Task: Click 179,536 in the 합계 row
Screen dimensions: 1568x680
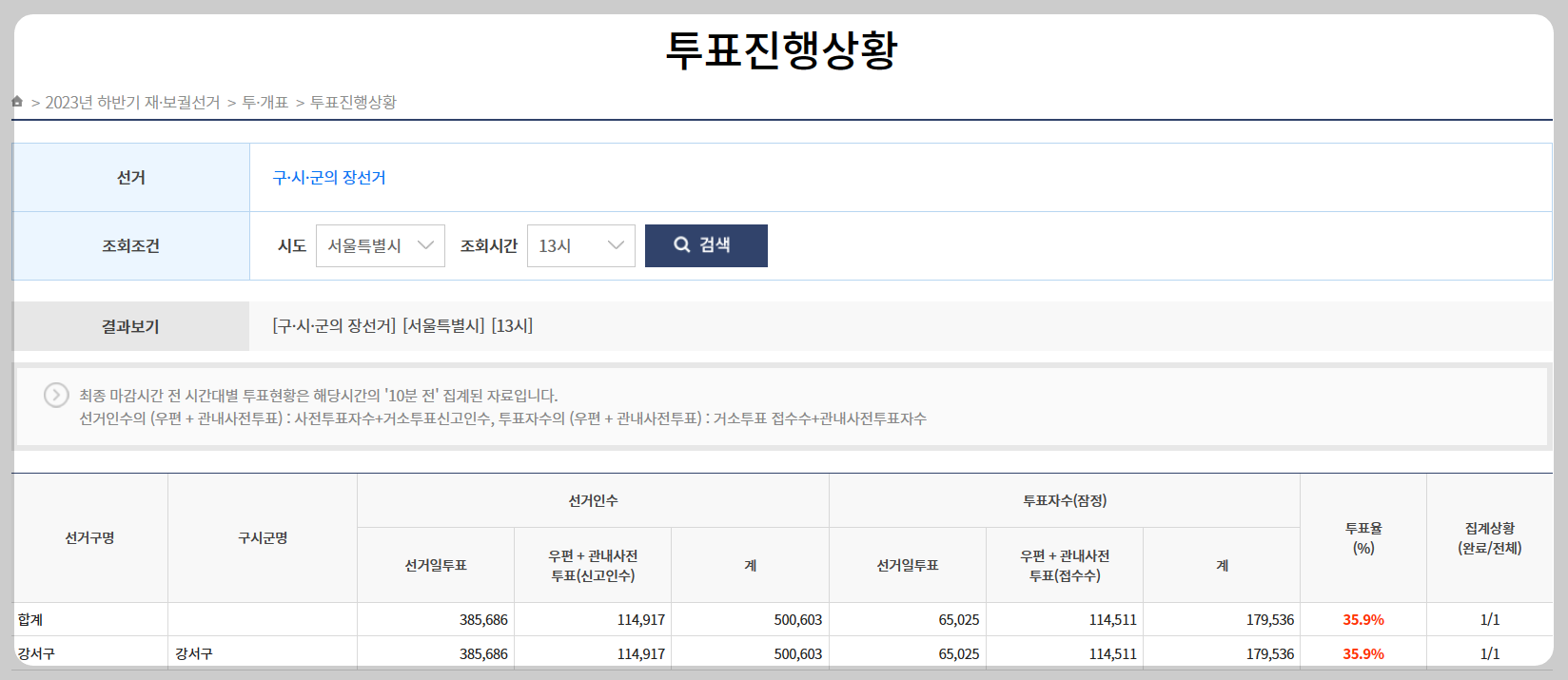Action: coord(1270,620)
